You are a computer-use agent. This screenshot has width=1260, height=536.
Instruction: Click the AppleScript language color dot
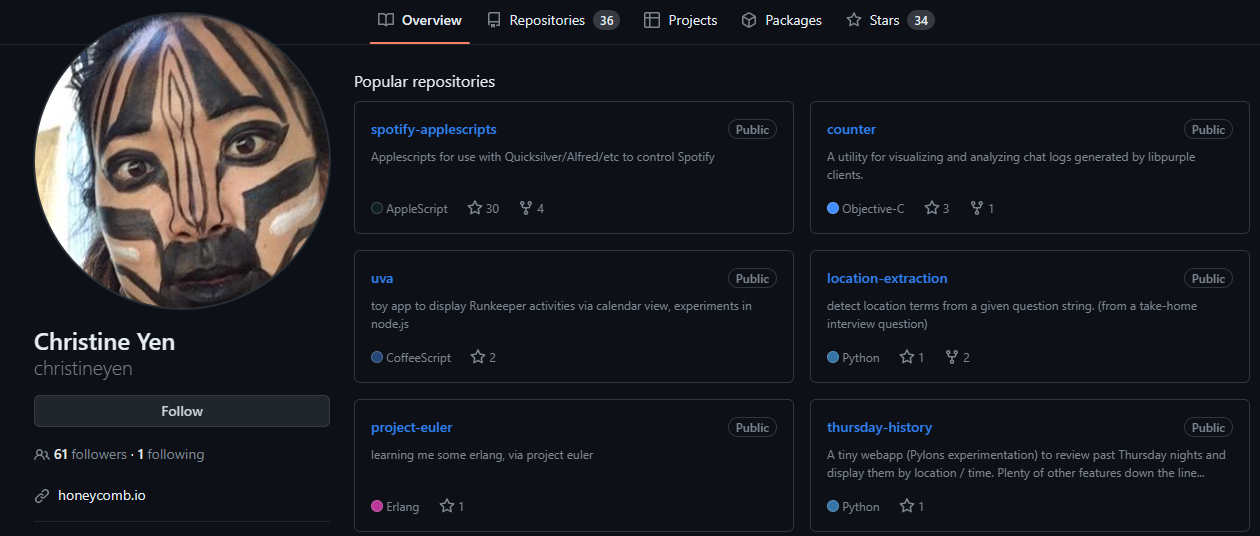(377, 208)
